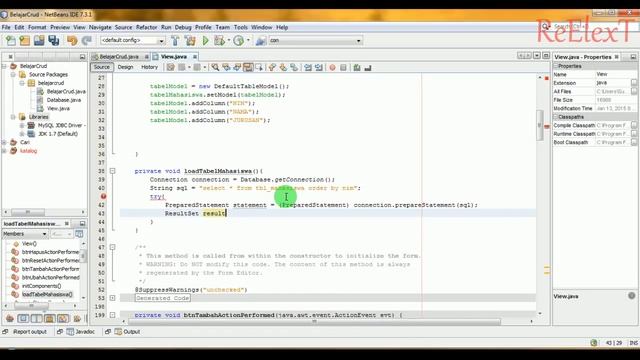Image resolution: width=640 pixels, height=360 pixels.
Task: Click error marker on line 41
Action: point(103,196)
